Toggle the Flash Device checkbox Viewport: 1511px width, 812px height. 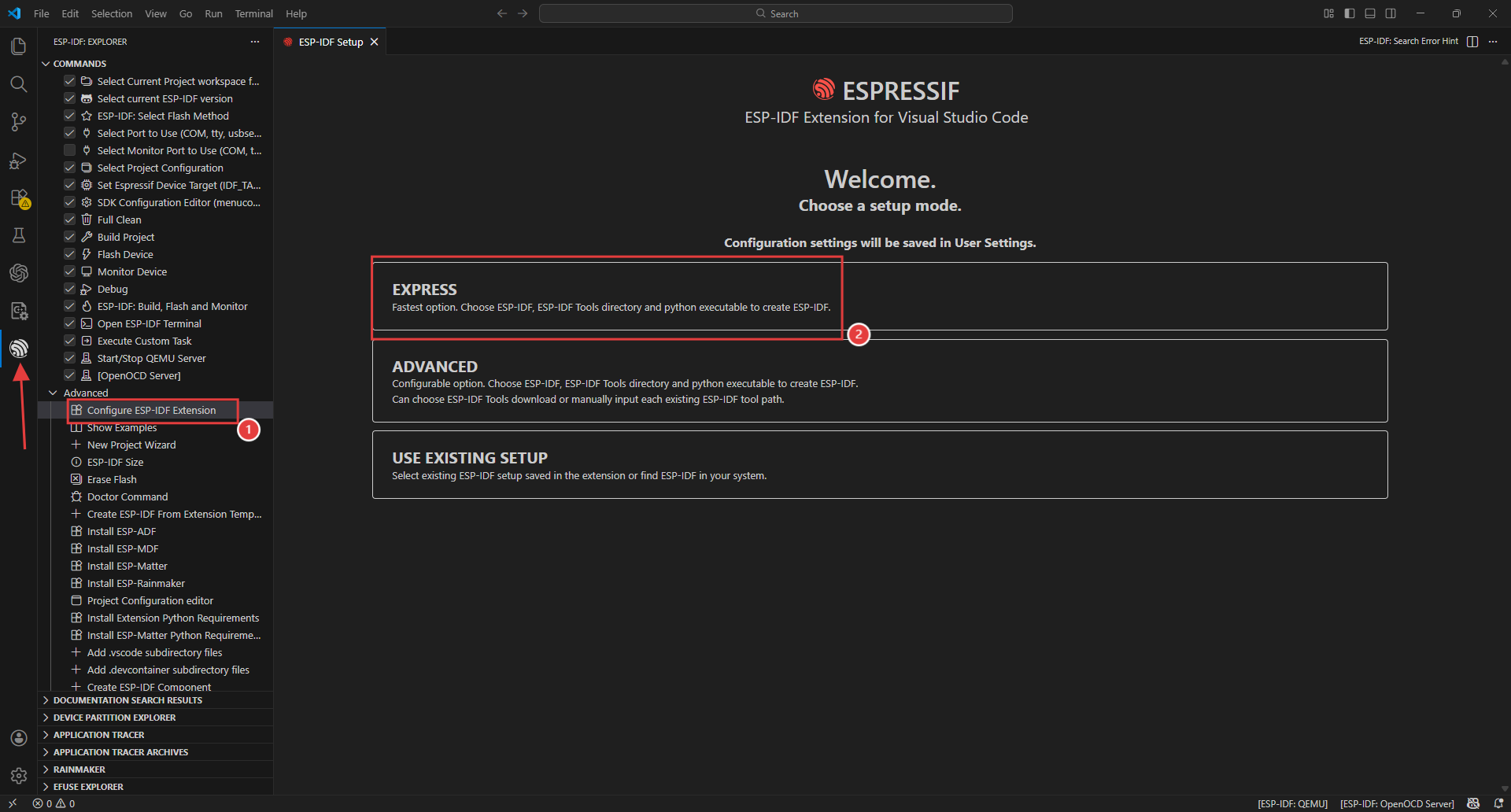tap(69, 254)
